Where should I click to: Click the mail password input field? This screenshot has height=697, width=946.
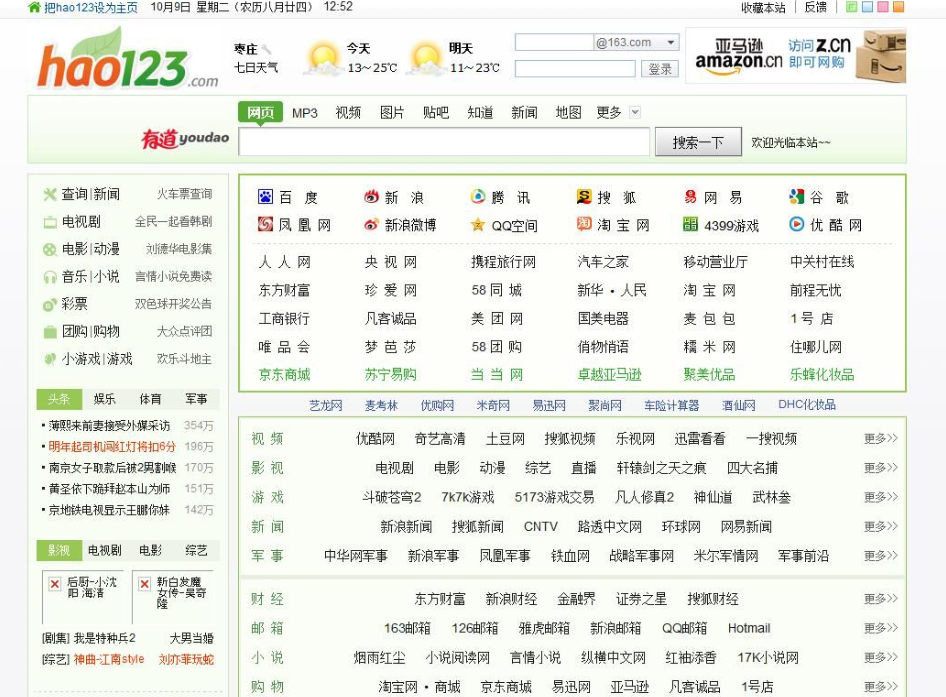[575, 69]
